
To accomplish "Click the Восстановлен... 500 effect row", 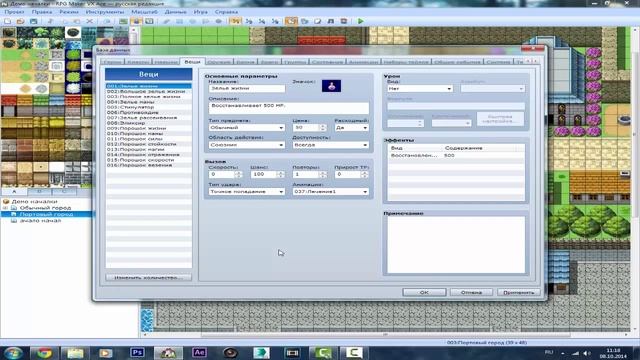I will pos(456,156).
